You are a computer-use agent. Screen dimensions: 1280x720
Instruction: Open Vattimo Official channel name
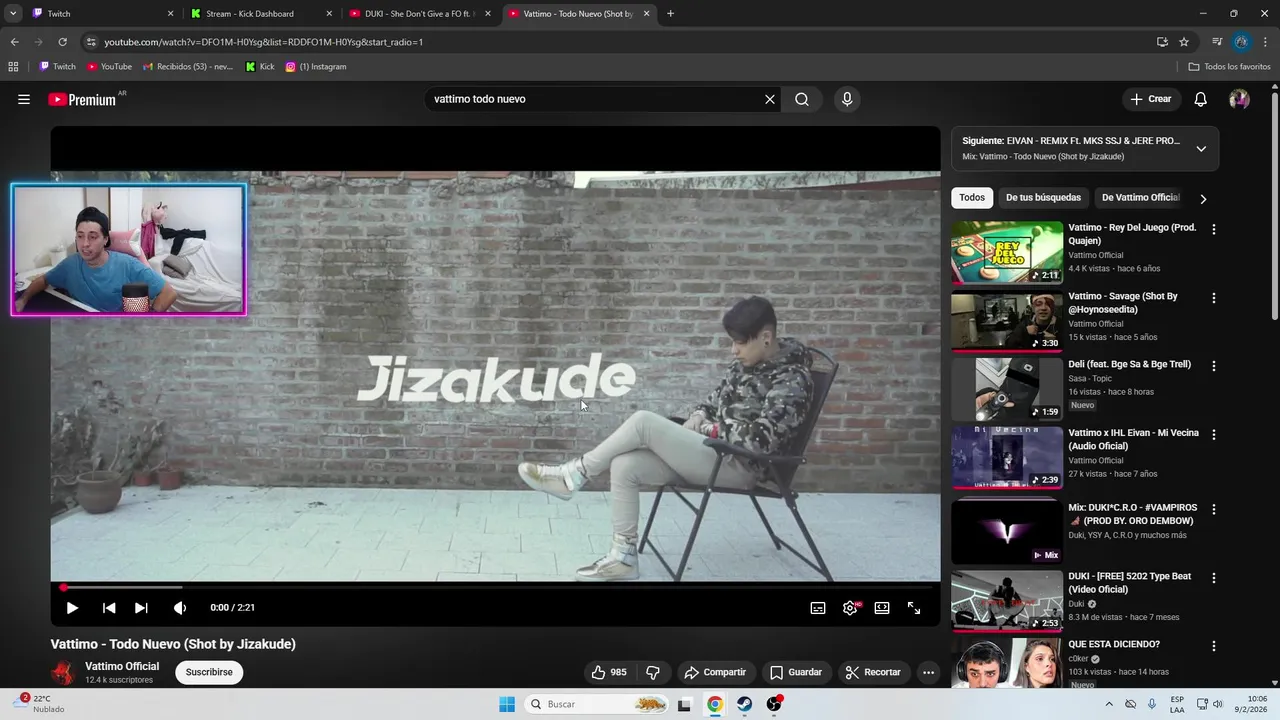click(x=122, y=666)
